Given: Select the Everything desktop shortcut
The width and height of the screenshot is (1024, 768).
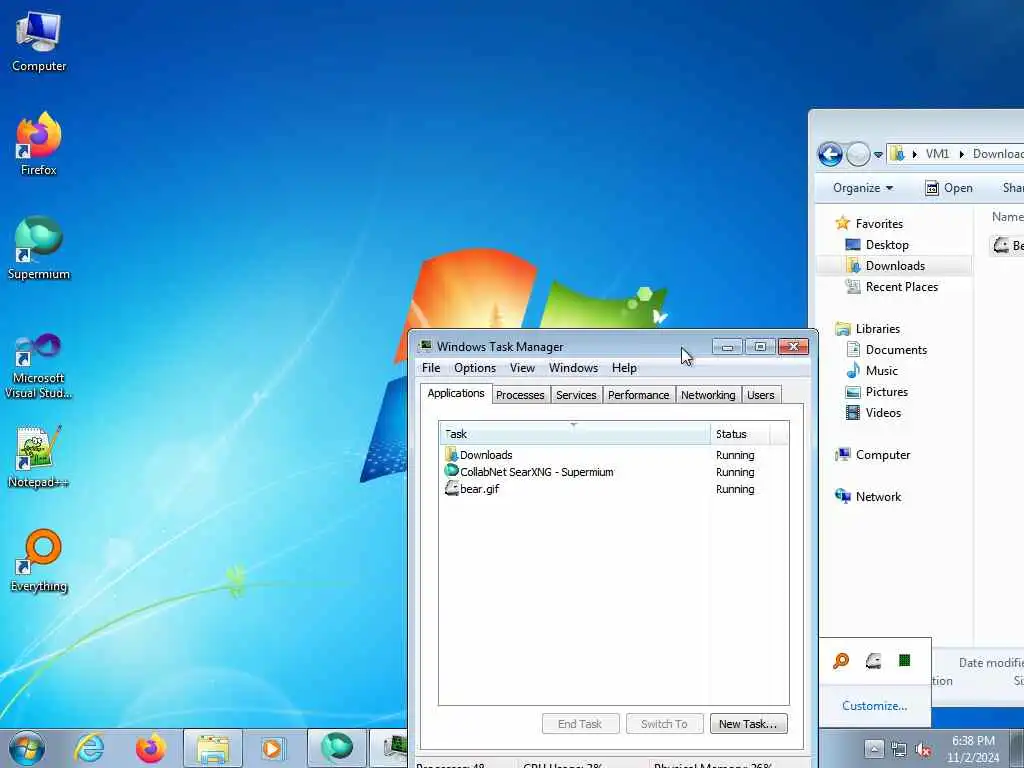Looking at the screenshot, I should 39,560.
